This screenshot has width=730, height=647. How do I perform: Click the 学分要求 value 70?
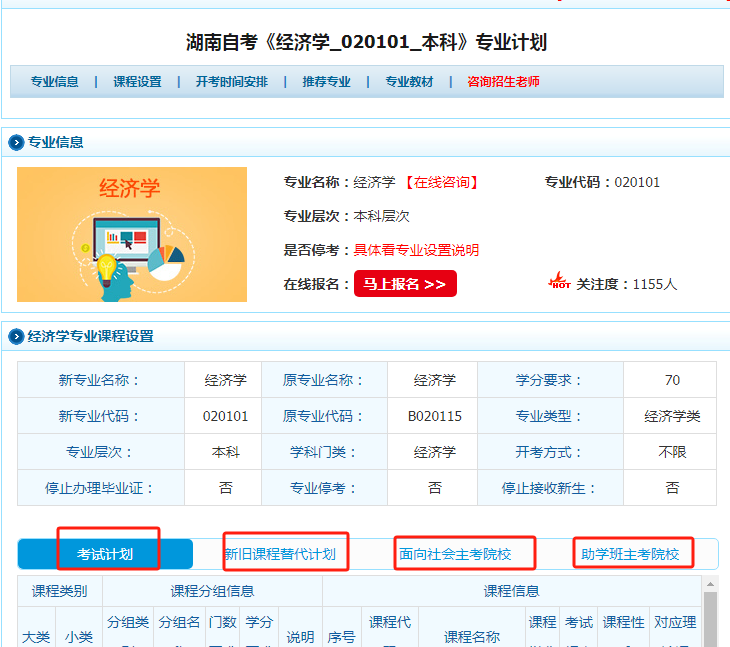pos(672,380)
